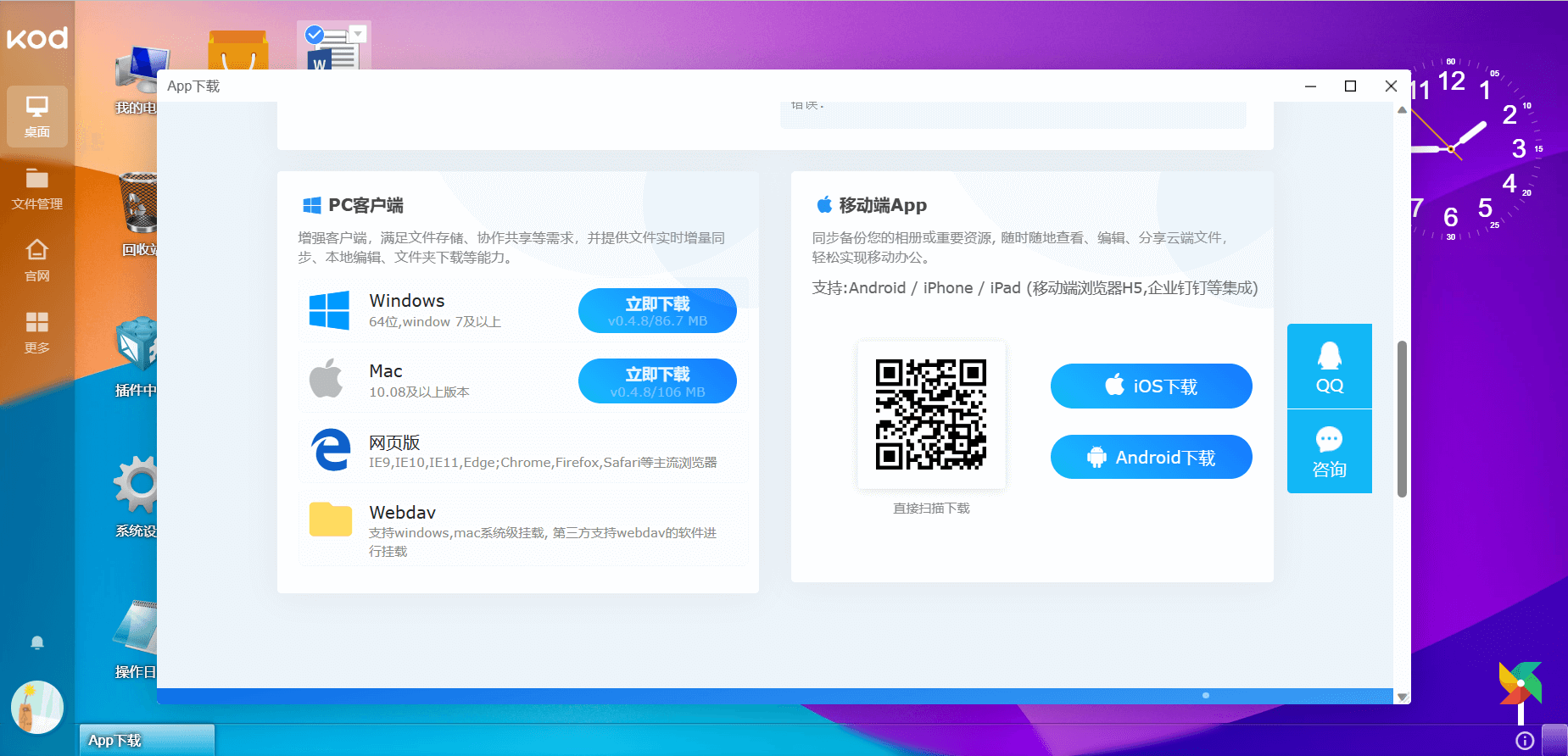Open the 系统设置 gear desktop icon
This screenshot has height=756, width=1568.
click(137, 496)
